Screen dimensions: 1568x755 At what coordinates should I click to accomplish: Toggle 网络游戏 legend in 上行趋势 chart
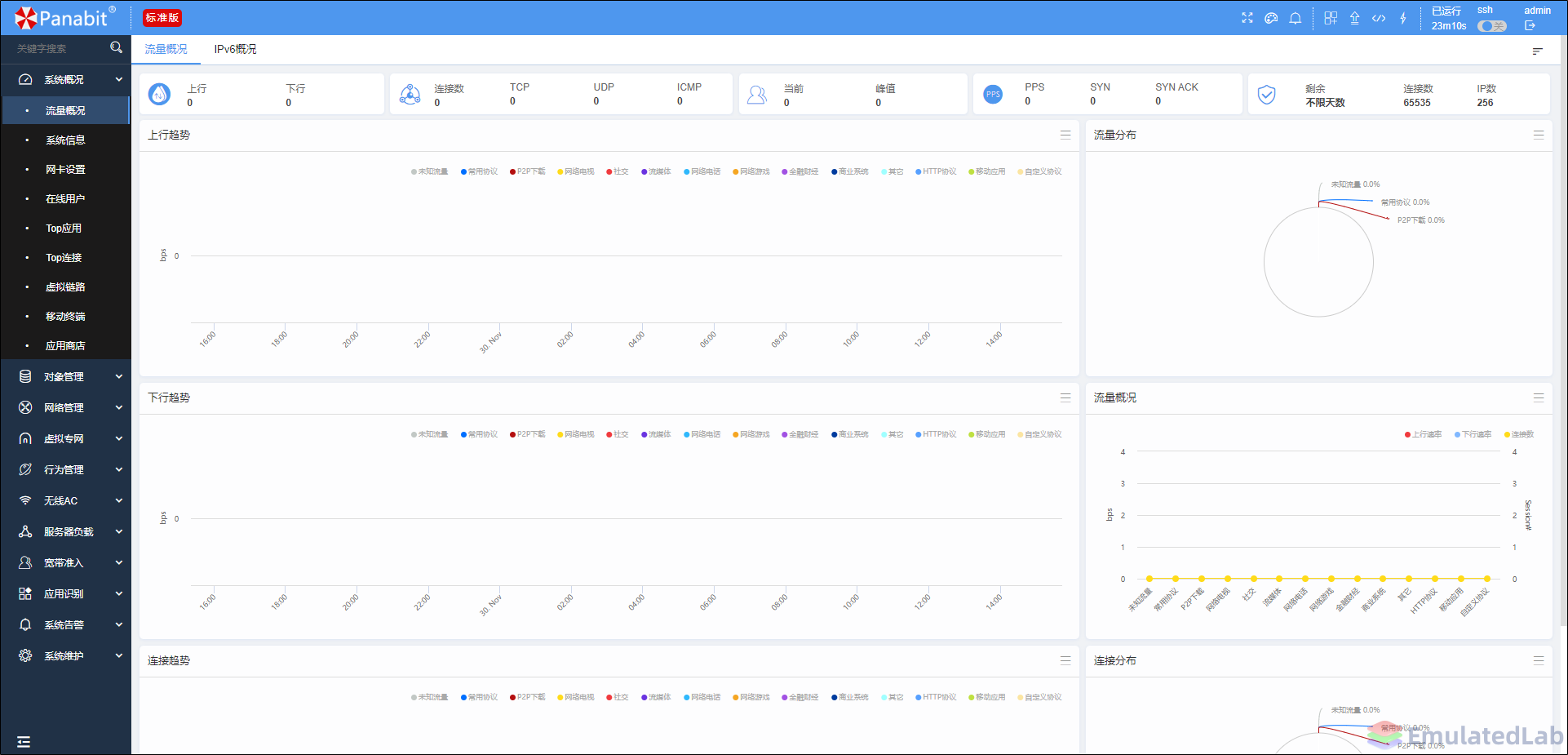tap(751, 171)
